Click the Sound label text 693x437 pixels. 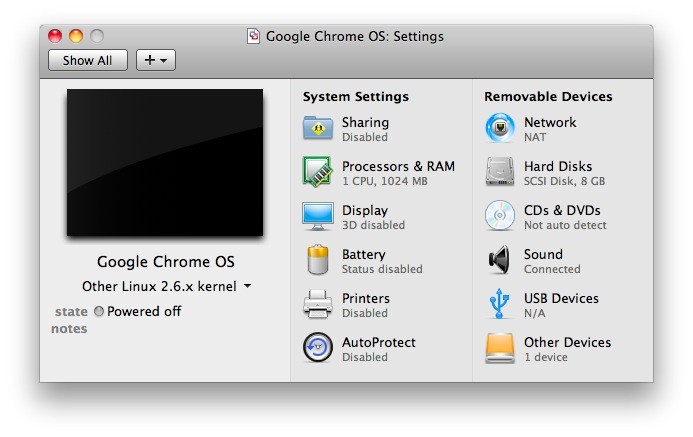point(543,255)
